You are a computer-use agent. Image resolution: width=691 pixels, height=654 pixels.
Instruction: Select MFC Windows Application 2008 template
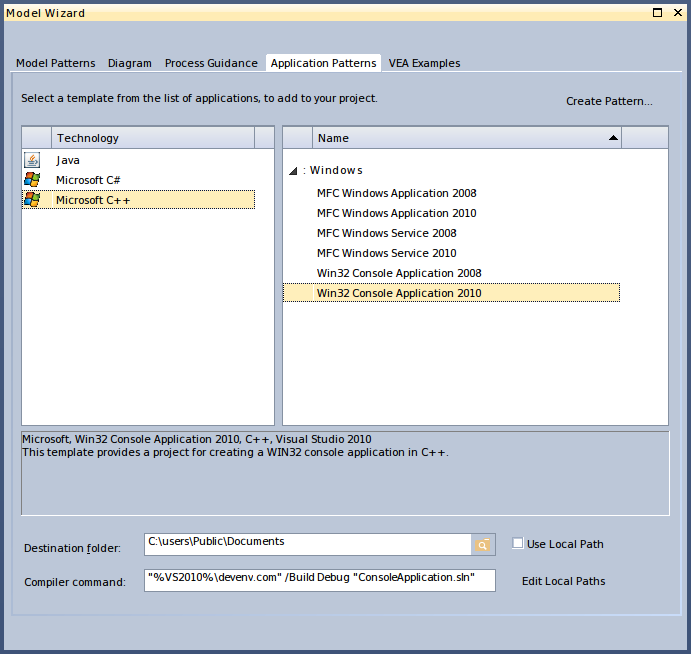click(x=396, y=193)
